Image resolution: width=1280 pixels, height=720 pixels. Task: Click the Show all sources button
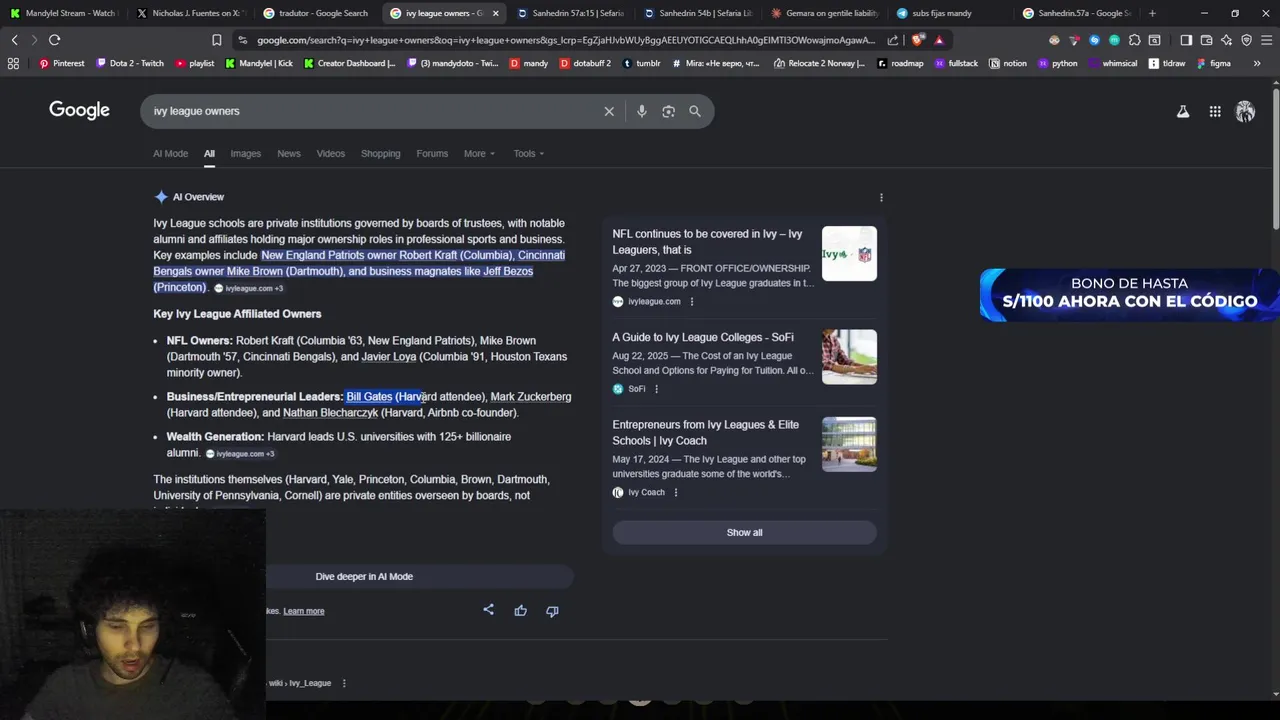(x=744, y=533)
